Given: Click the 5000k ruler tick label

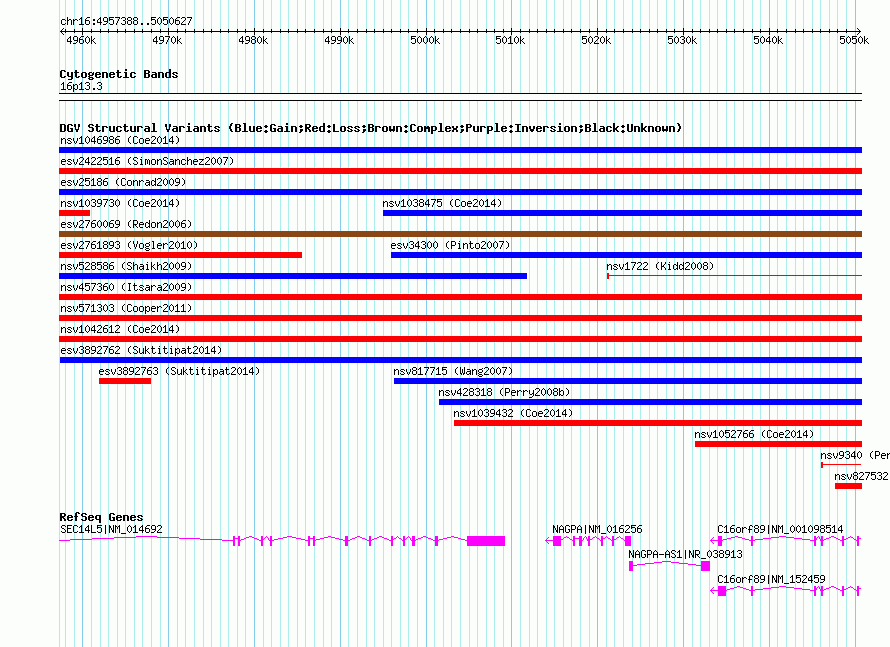Looking at the screenshot, I should click(425, 40).
